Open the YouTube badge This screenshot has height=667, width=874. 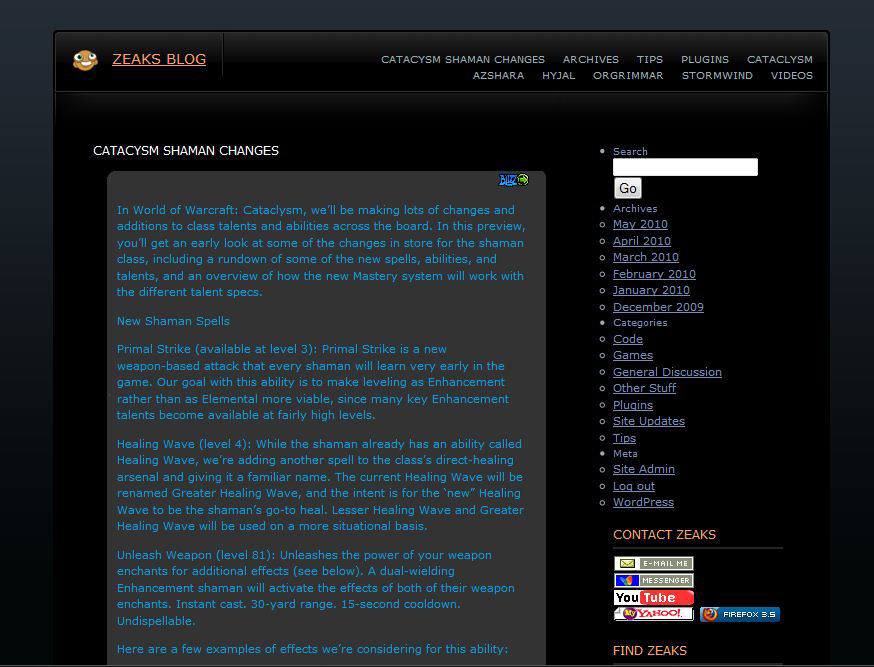(x=654, y=597)
